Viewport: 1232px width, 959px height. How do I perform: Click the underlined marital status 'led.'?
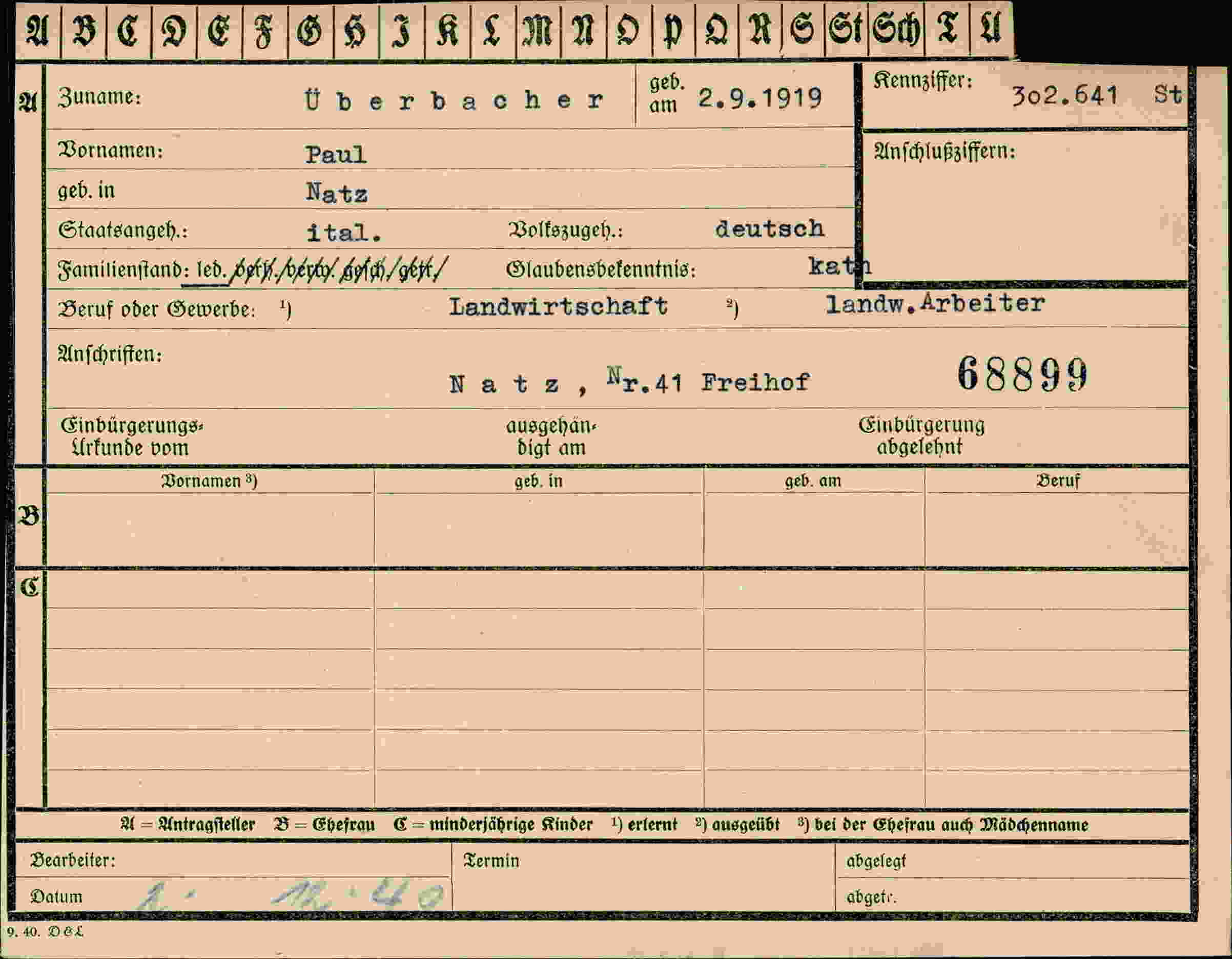[x=212, y=270]
